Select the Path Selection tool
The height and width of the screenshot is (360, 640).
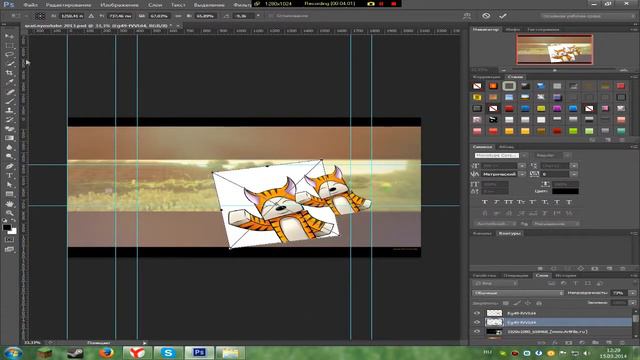[9, 184]
